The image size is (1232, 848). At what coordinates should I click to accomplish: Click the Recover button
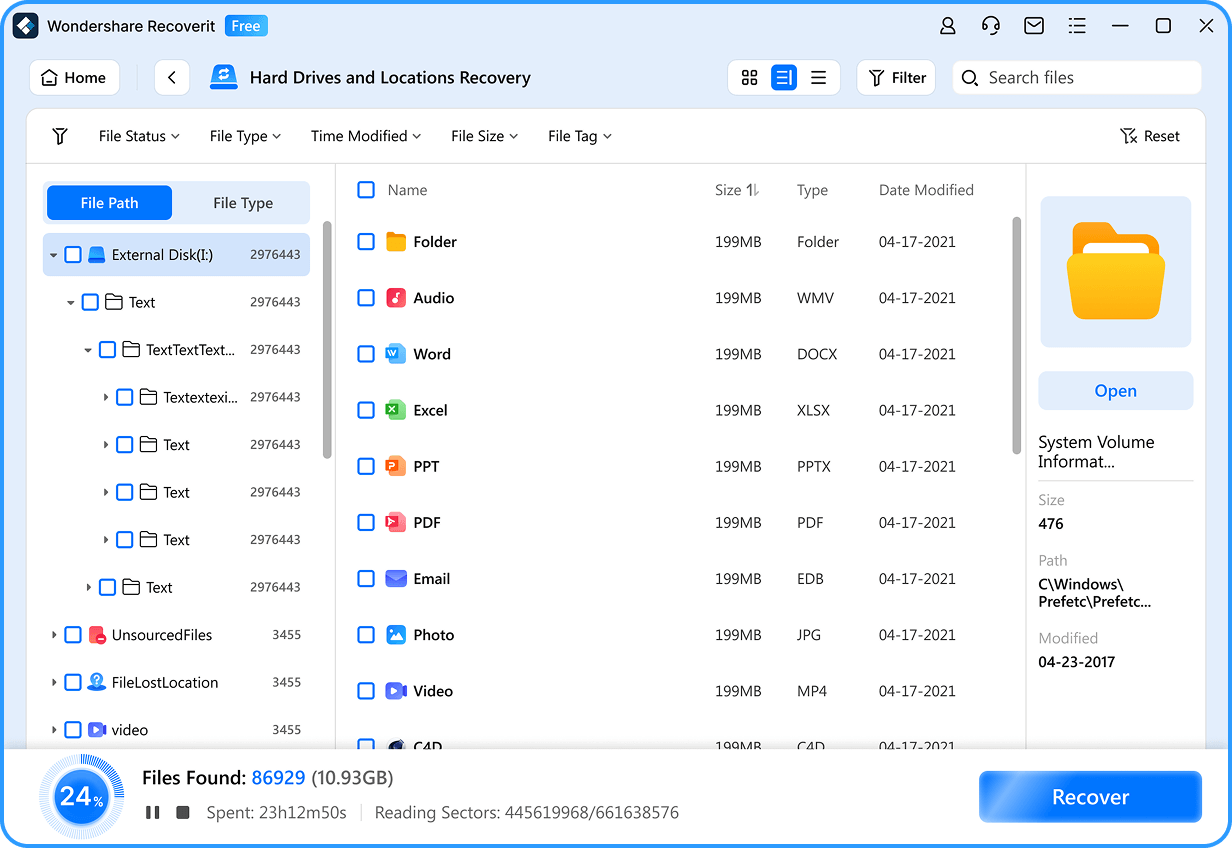coord(1090,797)
